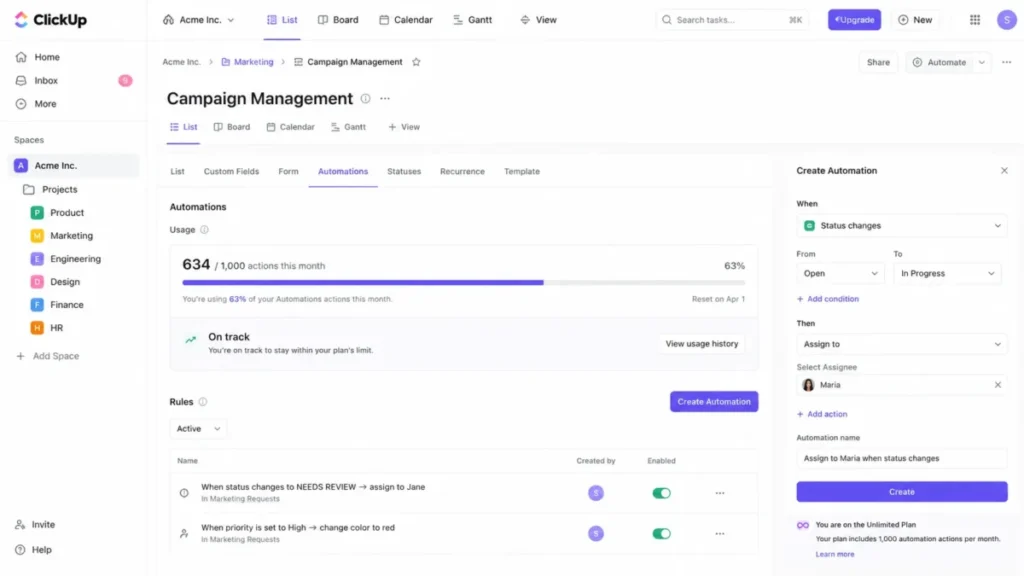Switch to the Statuses tab
The width and height of the screenshot is (1024, 576).
click(x=404, y=171)
